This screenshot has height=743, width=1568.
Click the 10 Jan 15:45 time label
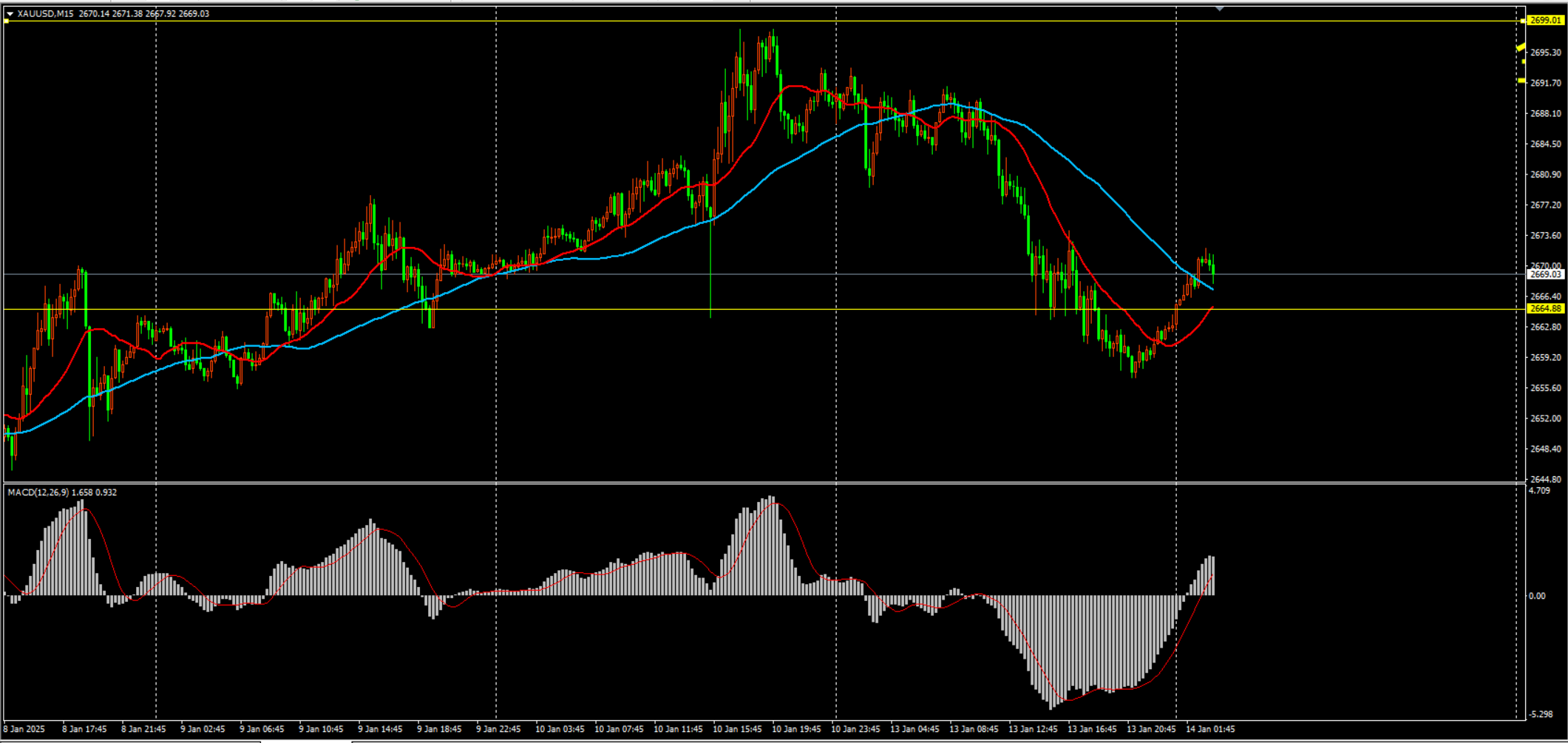pos(737,729)
